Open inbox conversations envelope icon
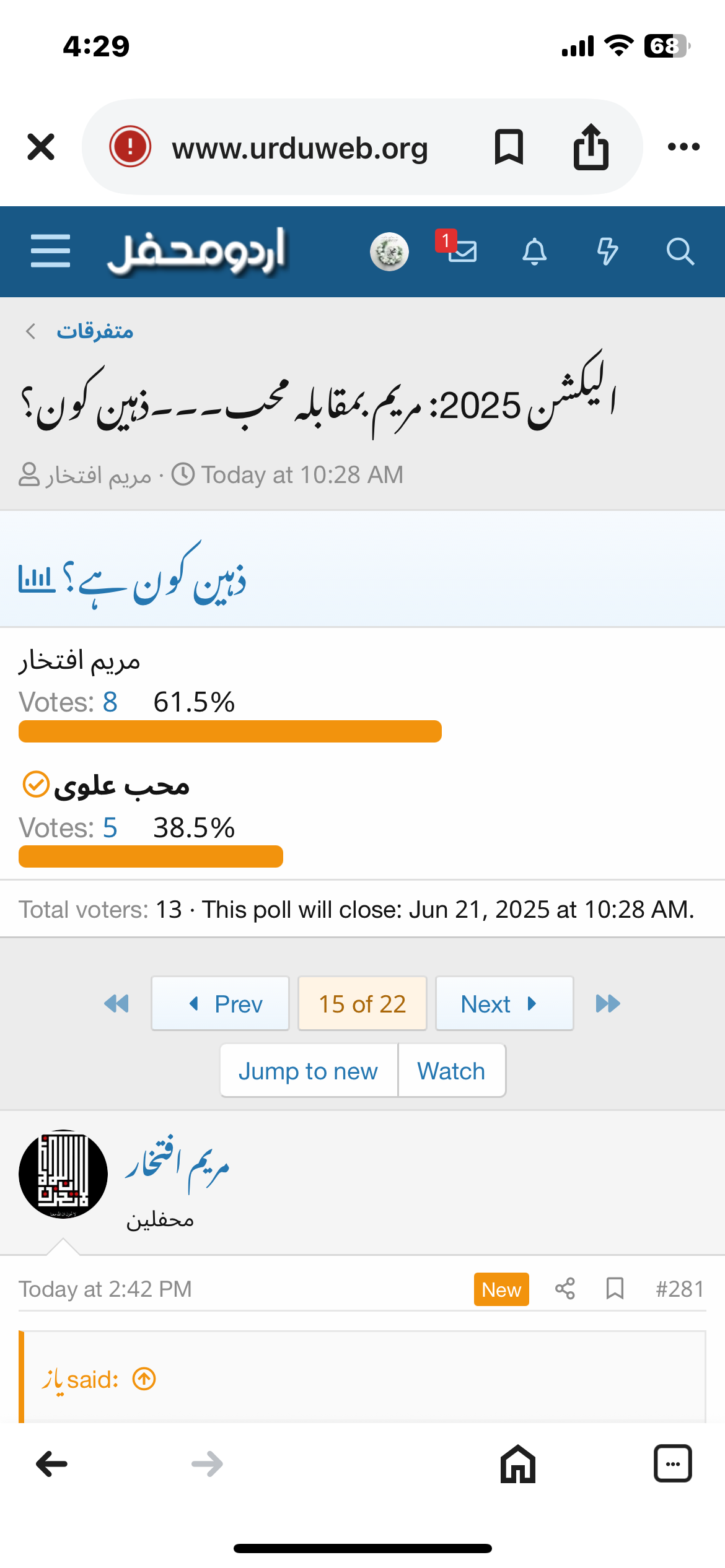This screenshot has width=725, height=1568. click(462, 251)
